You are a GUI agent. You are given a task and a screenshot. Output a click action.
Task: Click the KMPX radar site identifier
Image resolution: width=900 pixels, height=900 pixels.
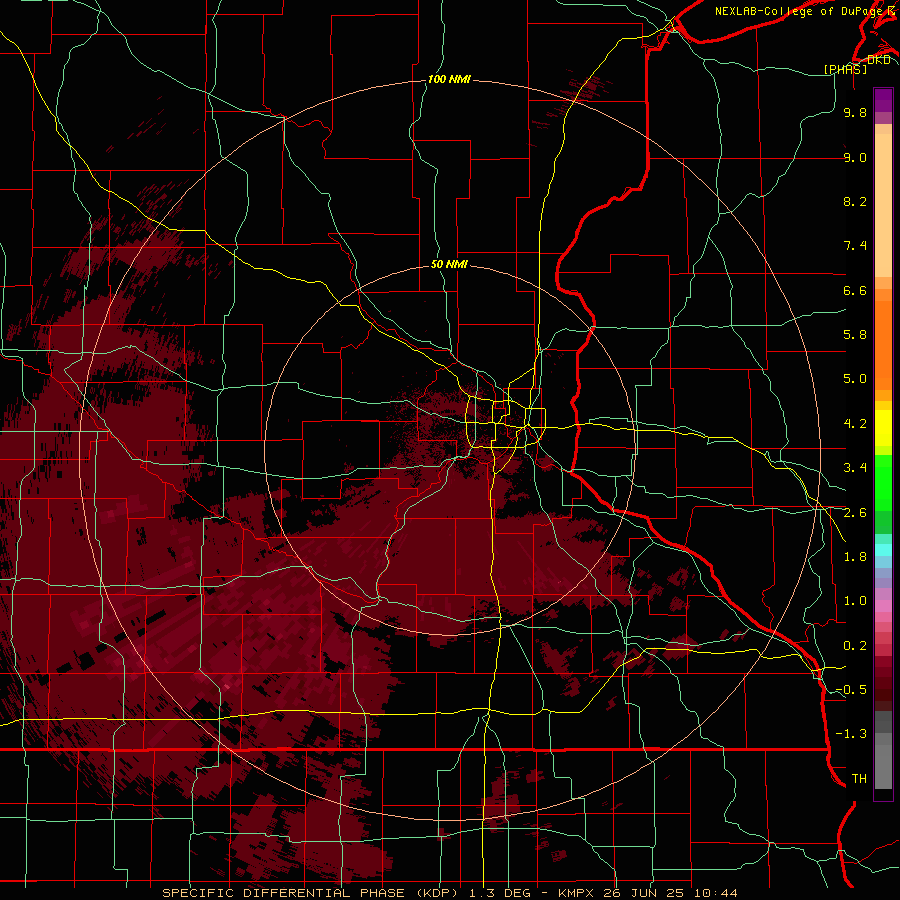tap(576, 893)
